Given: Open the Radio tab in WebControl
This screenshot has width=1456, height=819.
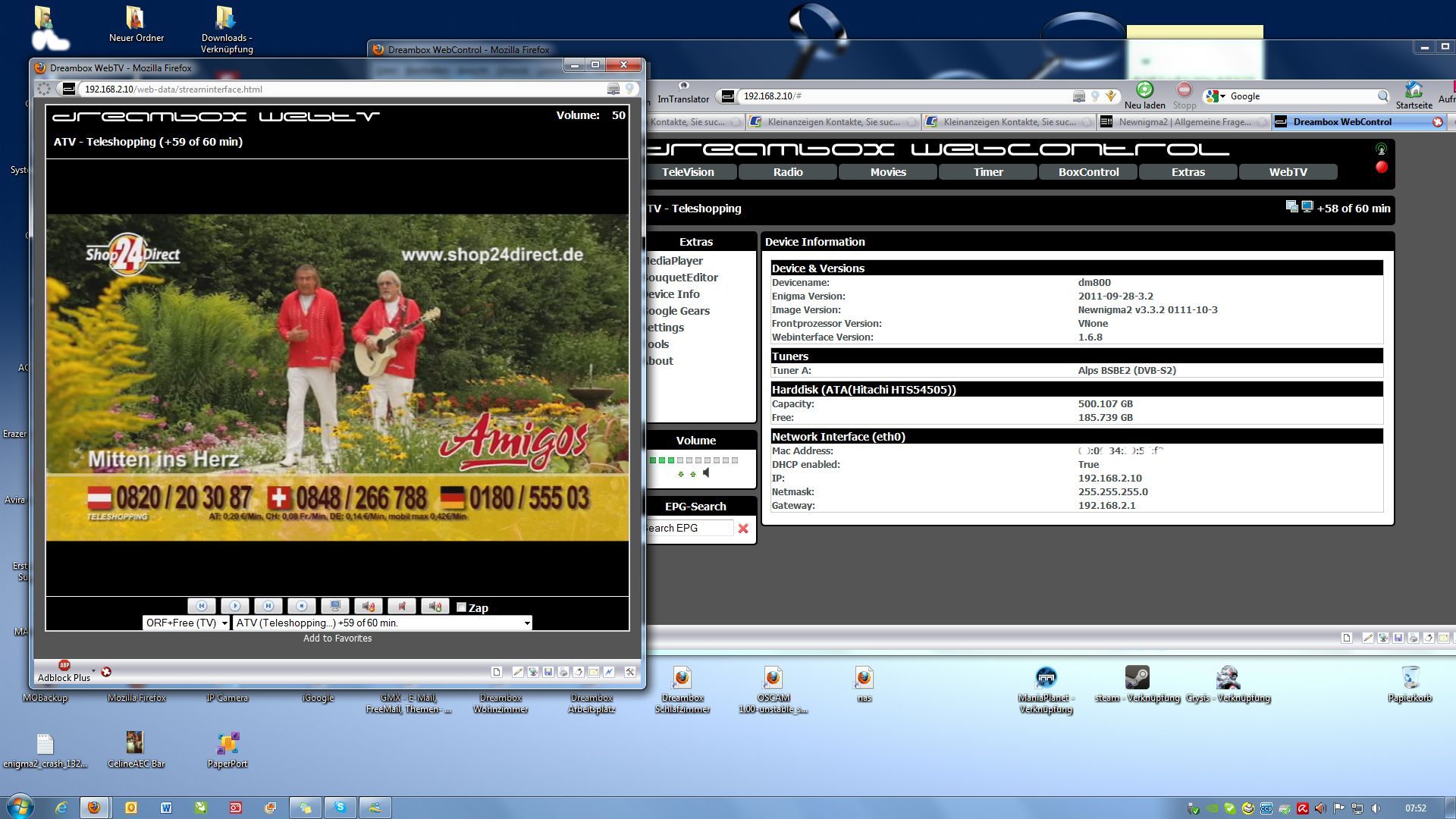Looking at the screenshot, I should click(x=788, y=172).
